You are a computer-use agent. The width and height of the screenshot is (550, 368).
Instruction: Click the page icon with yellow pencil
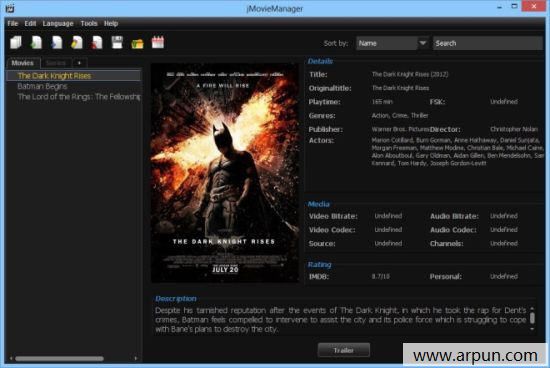(x=76, y=42)
